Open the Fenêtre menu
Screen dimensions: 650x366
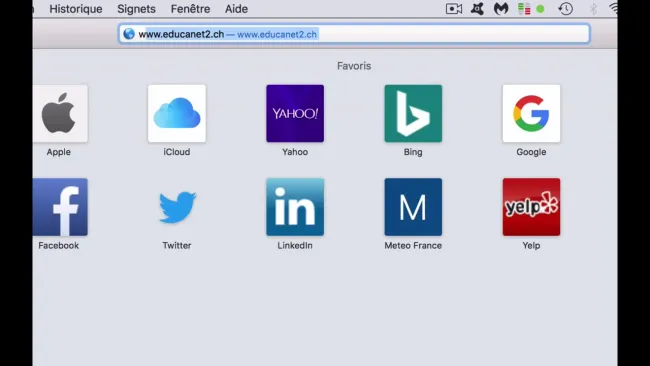[190, 9]
